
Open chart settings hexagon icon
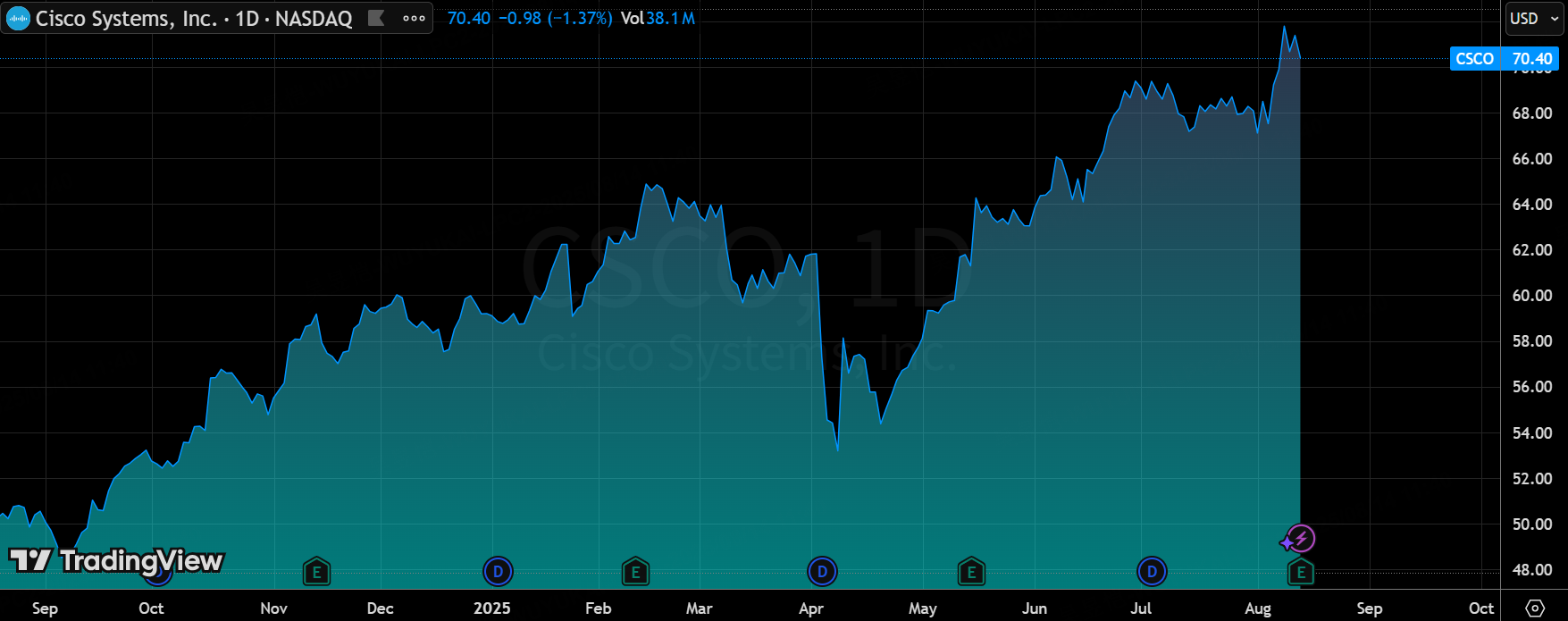point(1535,608)
